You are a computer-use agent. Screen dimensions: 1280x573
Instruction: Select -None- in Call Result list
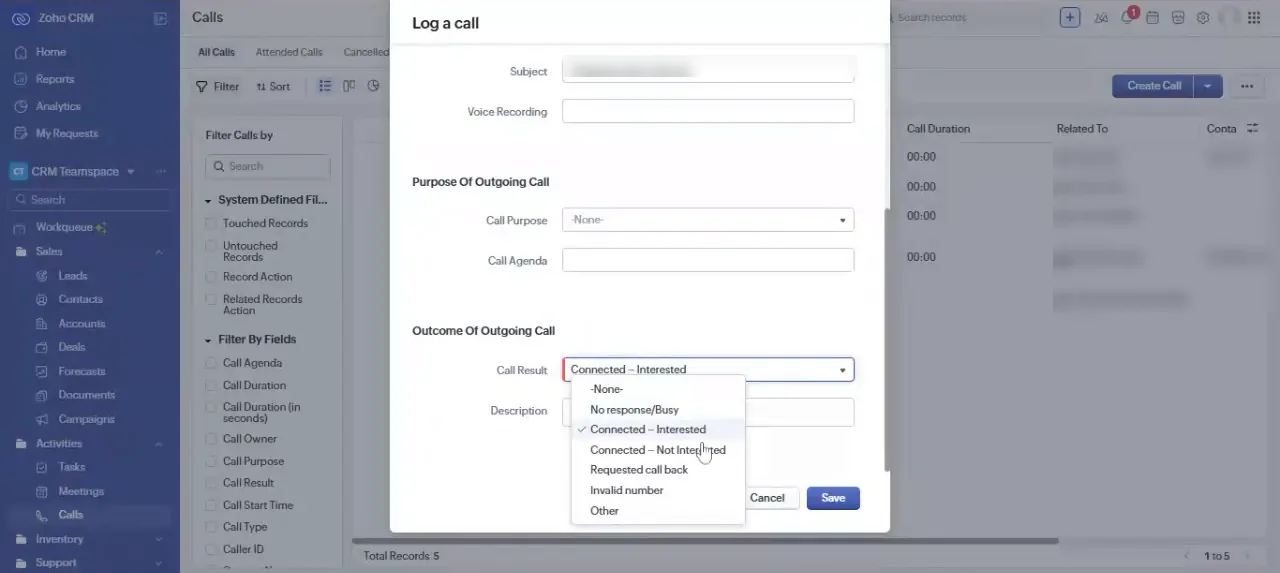click(658, 390)
